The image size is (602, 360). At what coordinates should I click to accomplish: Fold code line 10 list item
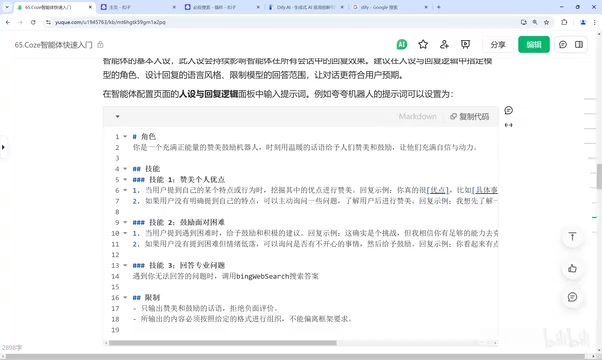coord(125,233)
